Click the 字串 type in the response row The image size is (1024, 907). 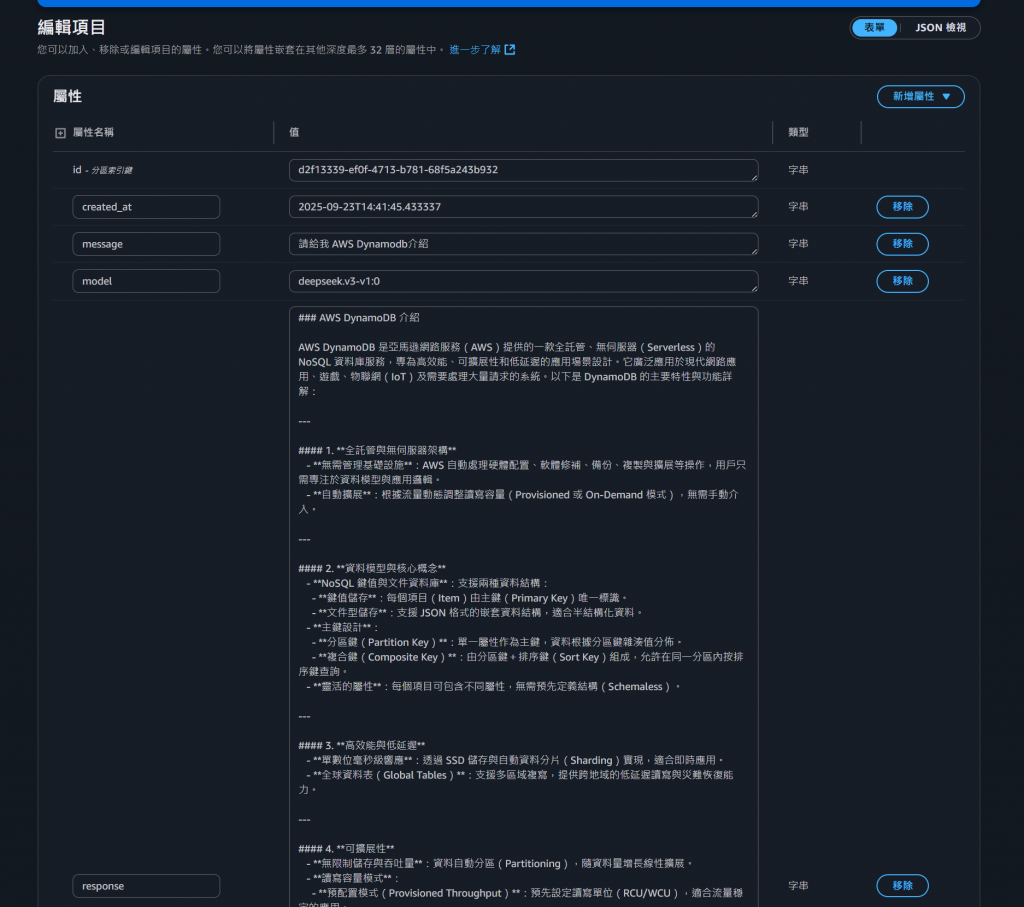(x=798, y=886)
